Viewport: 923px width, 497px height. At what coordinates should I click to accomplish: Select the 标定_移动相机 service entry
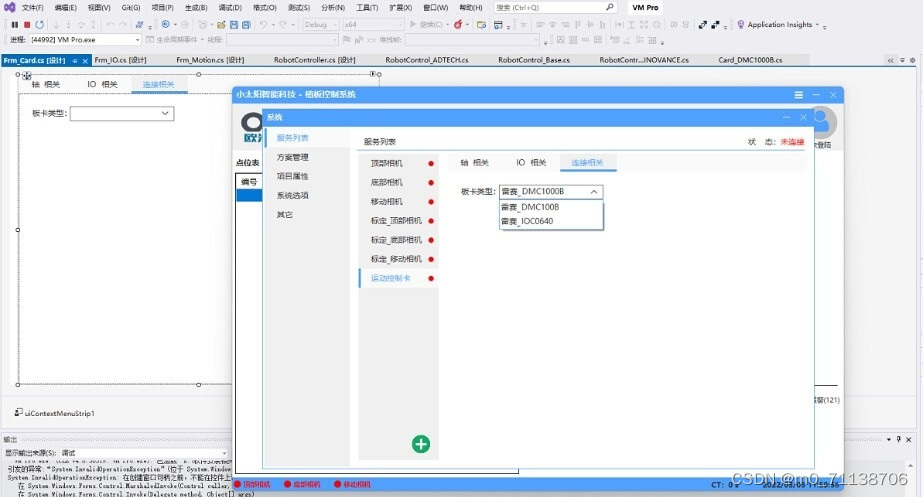coord(398,259)
